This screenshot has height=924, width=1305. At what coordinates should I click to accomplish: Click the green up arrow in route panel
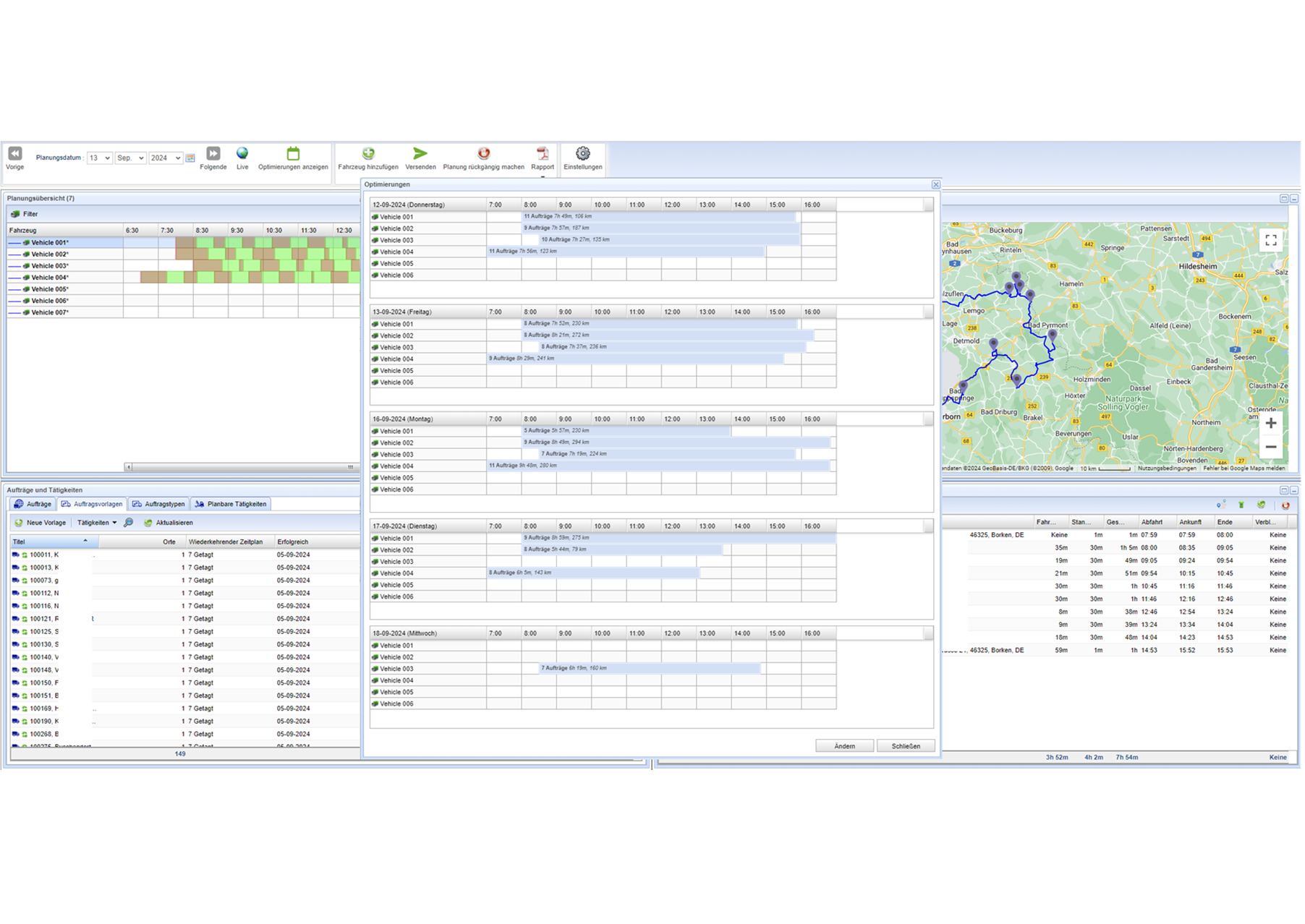click(1241, 505)
